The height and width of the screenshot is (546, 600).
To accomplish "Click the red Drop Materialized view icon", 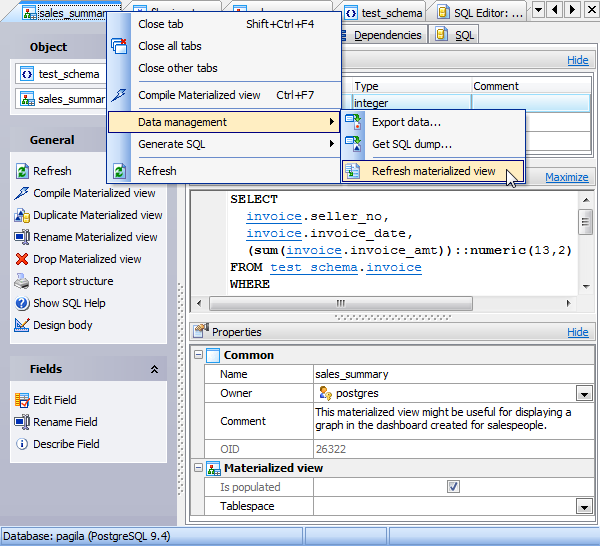I will (23, 259).
